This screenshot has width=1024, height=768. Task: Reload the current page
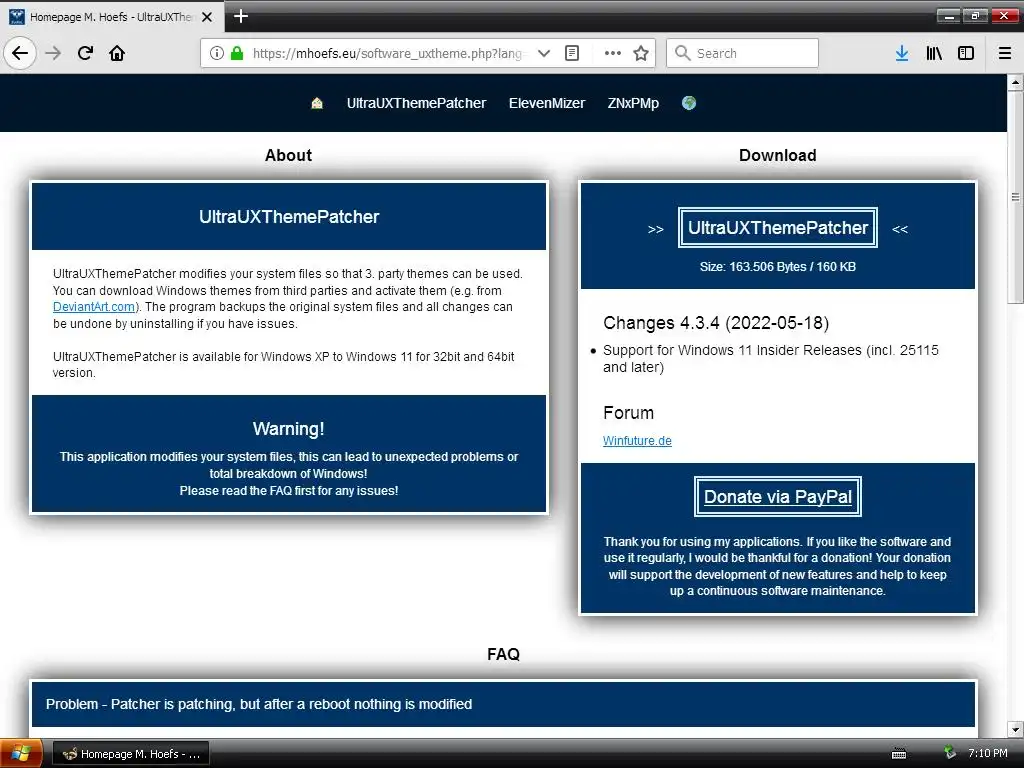coord(85,53)
